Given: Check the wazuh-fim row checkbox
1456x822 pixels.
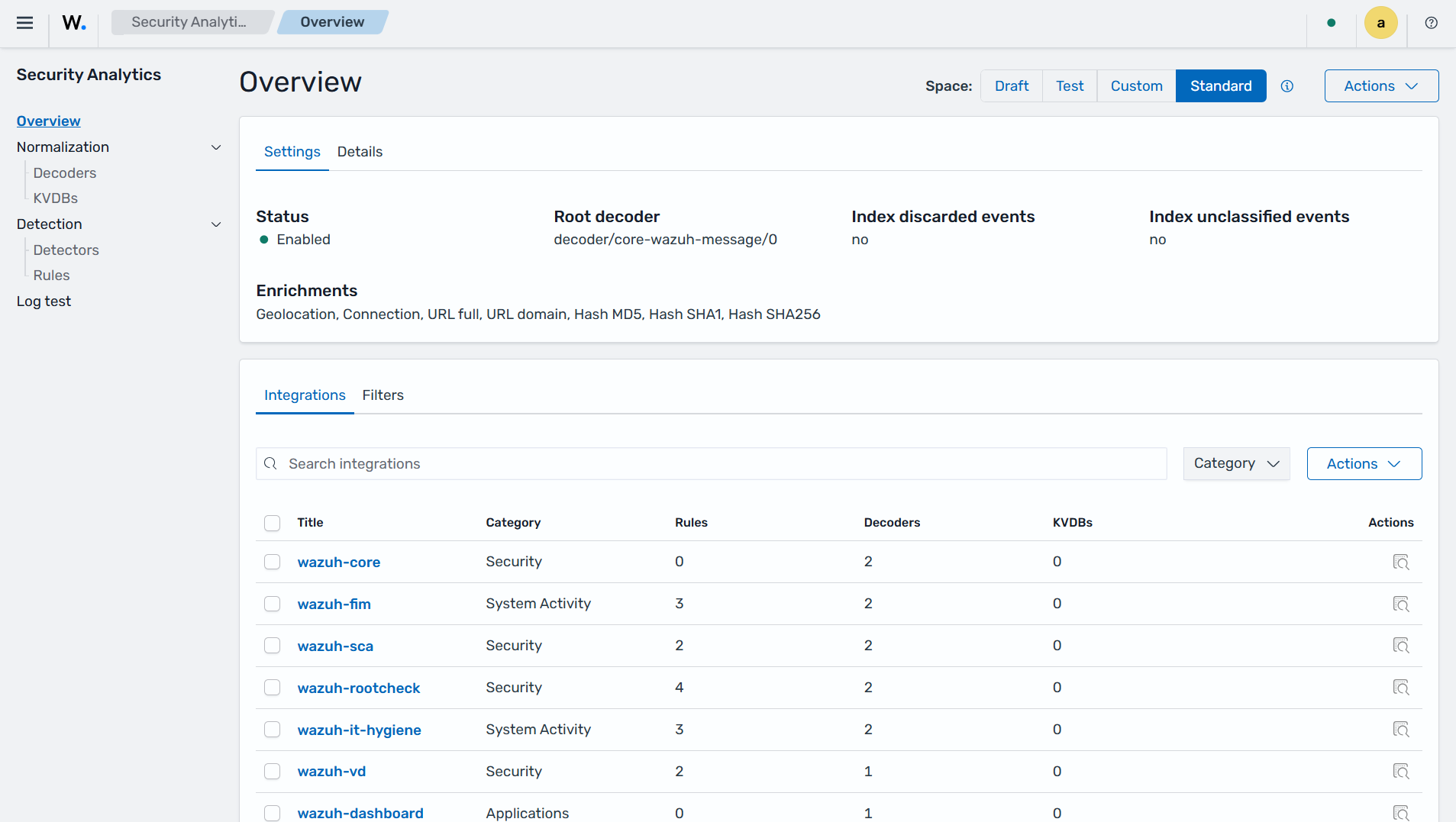Looking at the screenshot, I should (x=273, y=604).
